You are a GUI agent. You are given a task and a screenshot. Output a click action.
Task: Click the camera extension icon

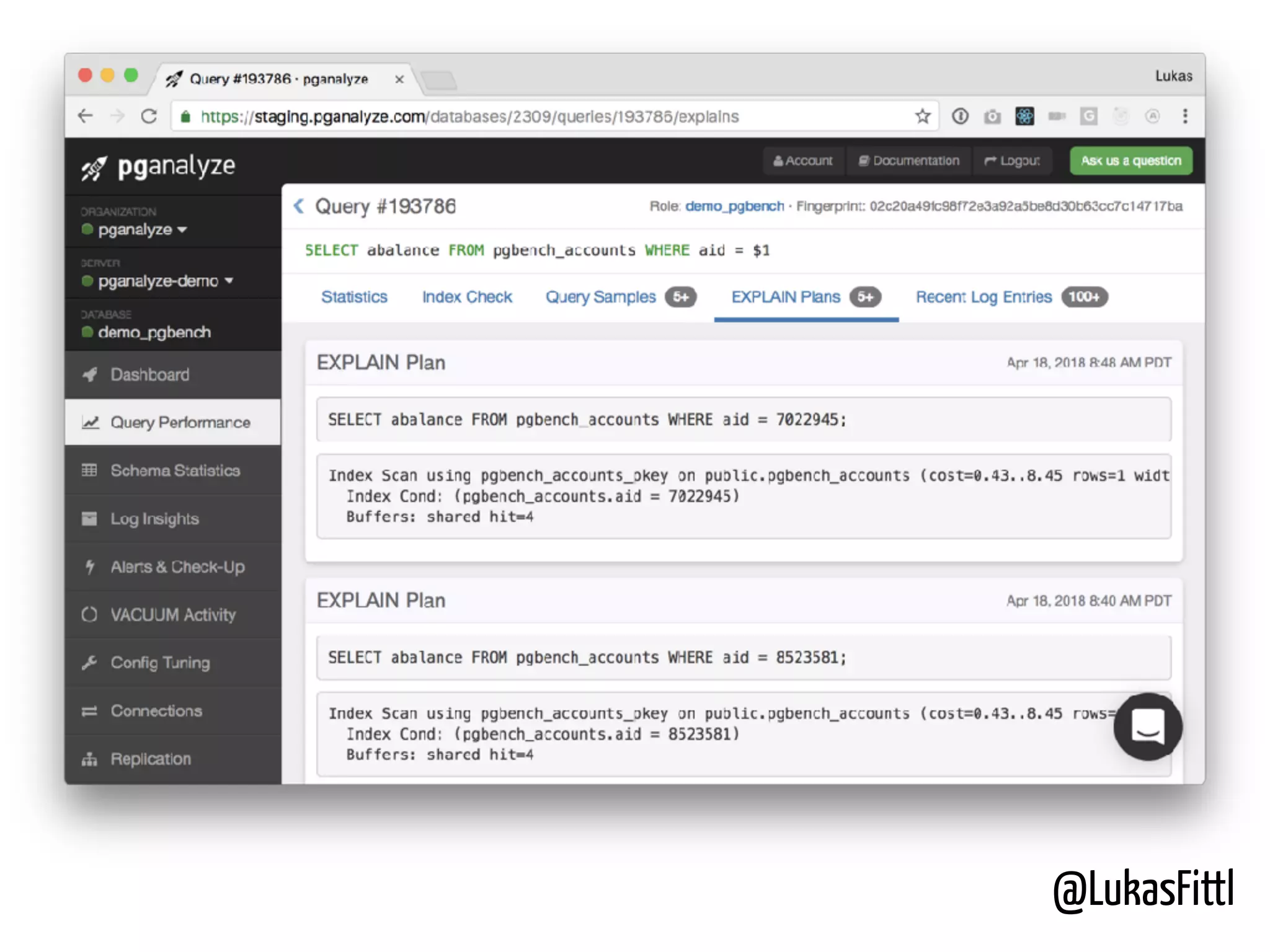(x=992, y=117)
